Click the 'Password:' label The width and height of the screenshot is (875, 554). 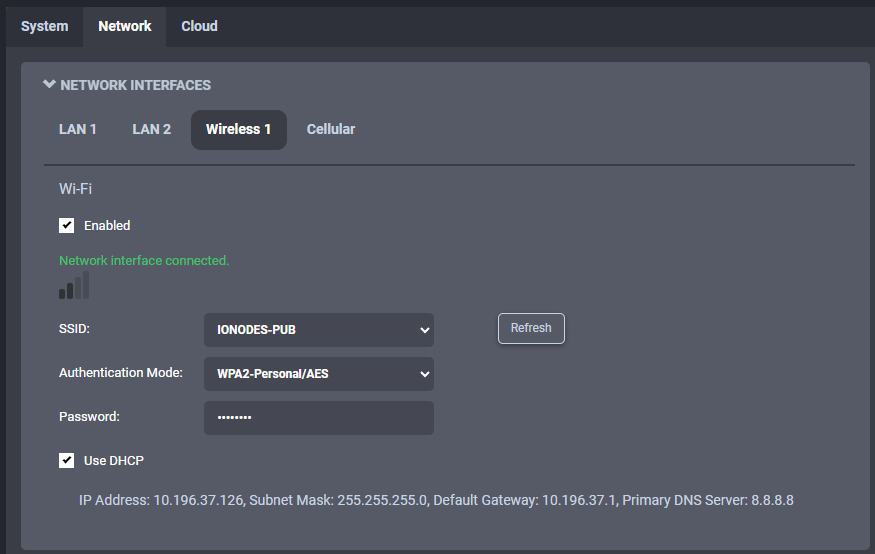89,417
